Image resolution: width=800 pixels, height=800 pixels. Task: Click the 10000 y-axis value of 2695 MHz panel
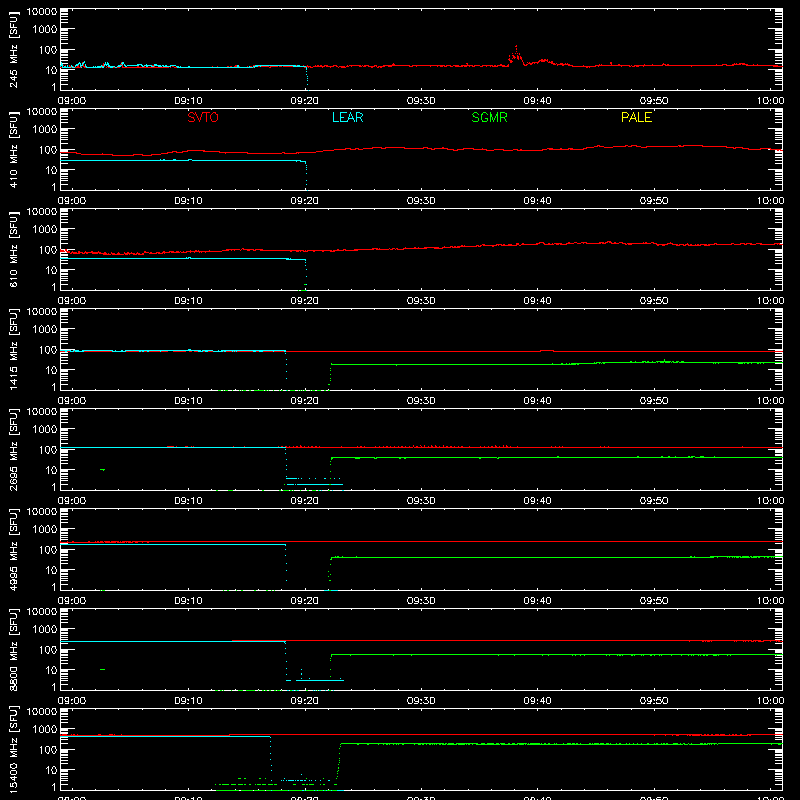[42, 411]
